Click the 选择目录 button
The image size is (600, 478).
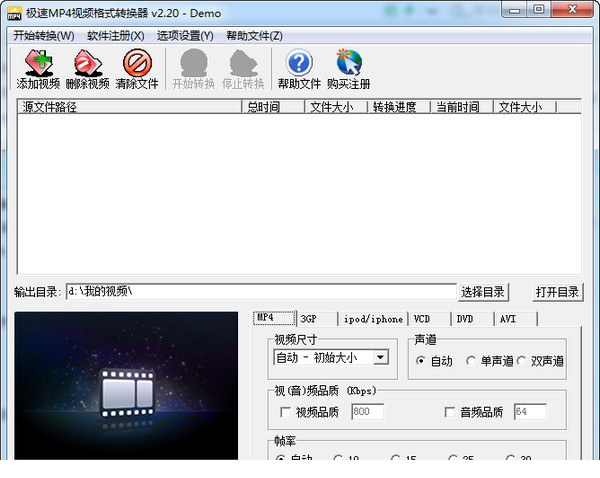coord(483,292)
